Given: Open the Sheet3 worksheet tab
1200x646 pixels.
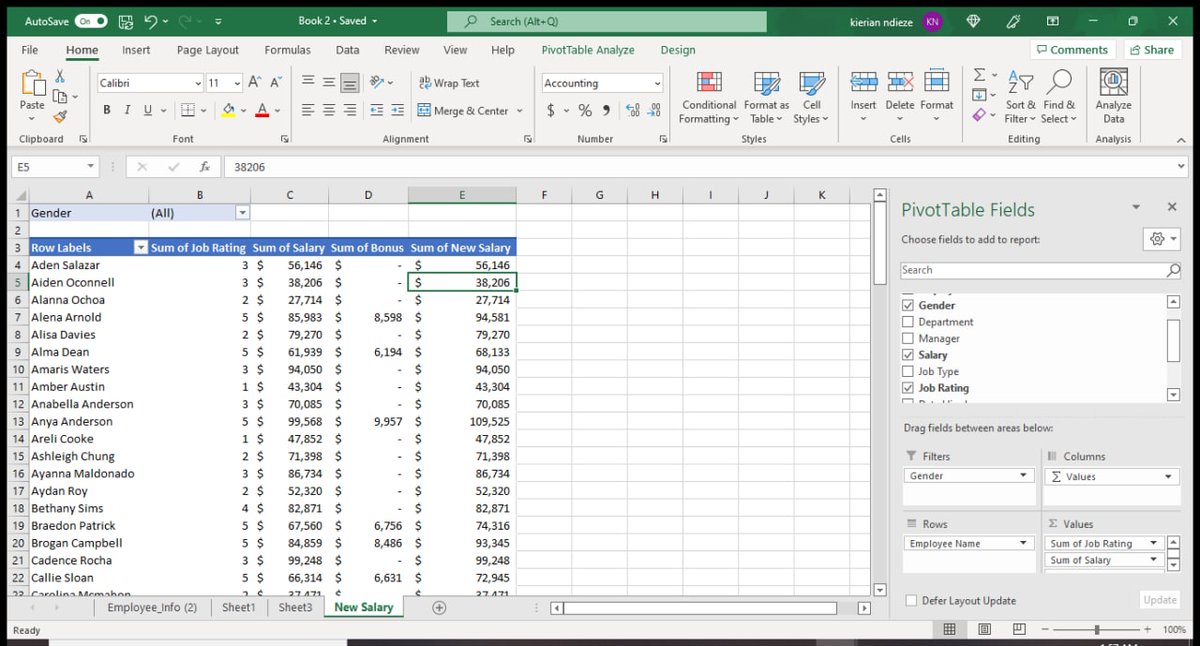Looking at the screenshot, I should [x=295, y=607].
